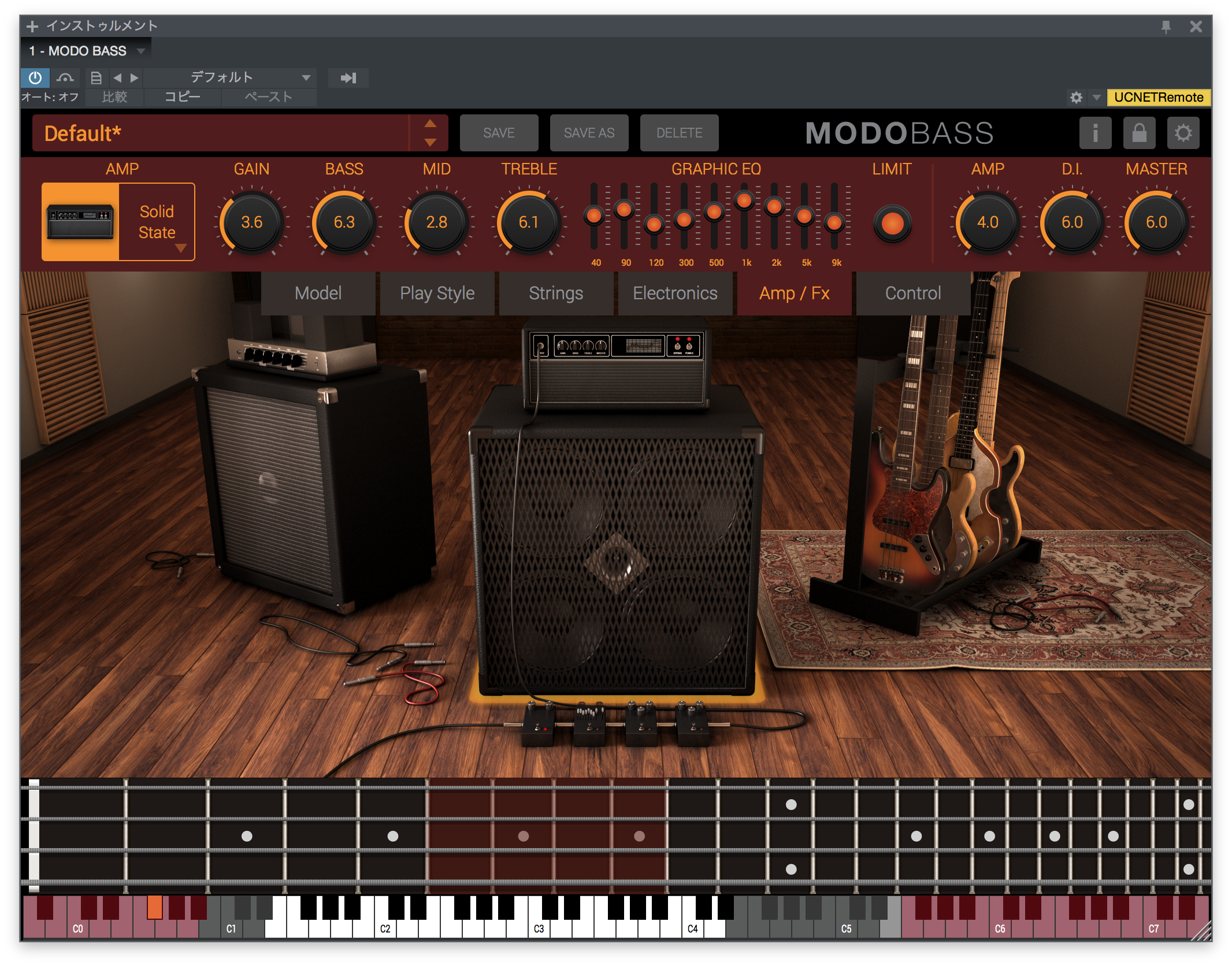Click the 300 Hz graphic EQ slider

(684, 220)
